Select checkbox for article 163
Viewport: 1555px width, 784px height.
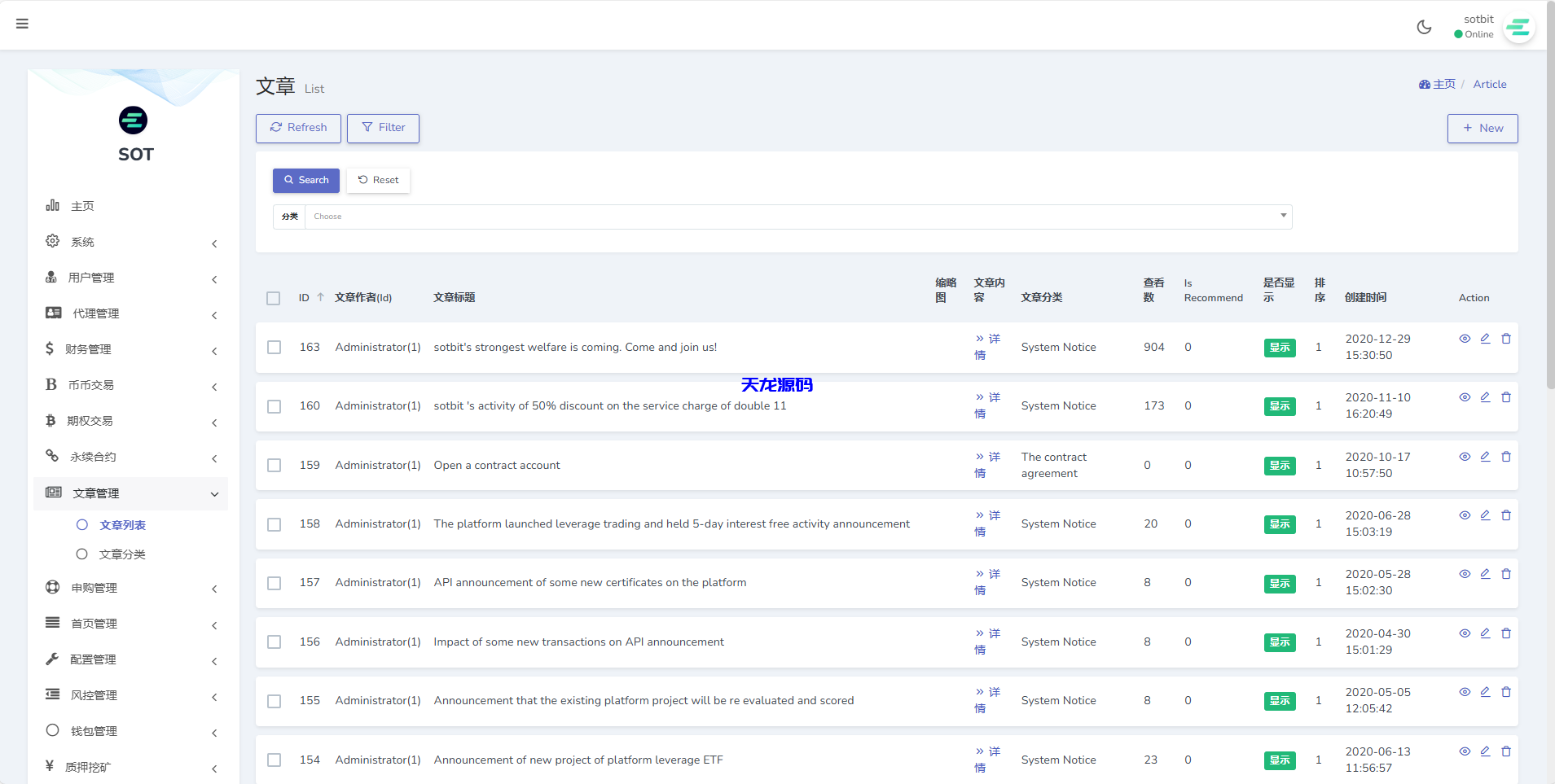click(275, 348)
